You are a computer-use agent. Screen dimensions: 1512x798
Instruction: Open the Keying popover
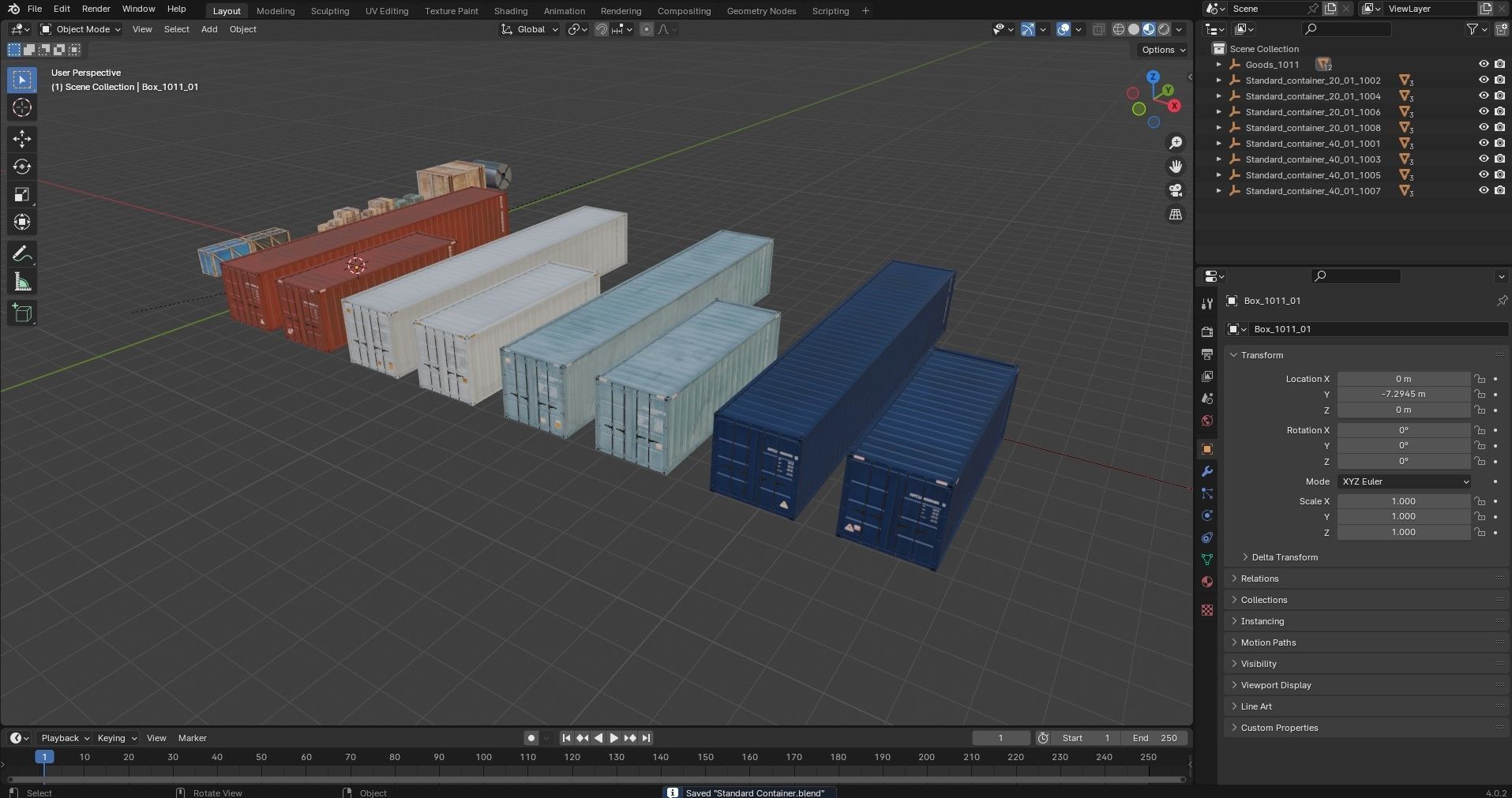point(116,738)
